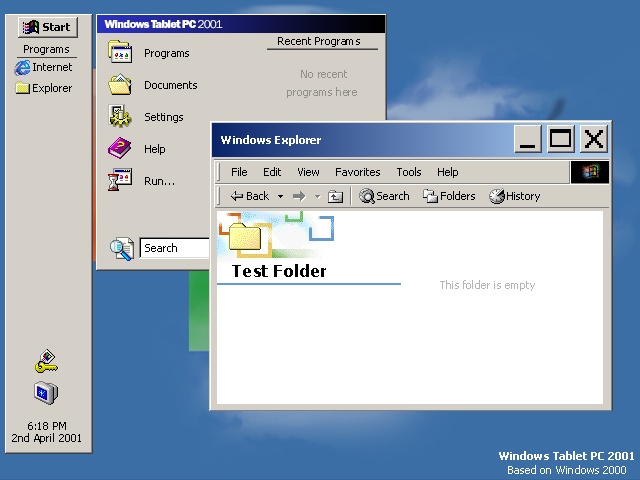Launch Explorer from the sidebar
The height and width of the screenshot is (480, 640).
(43, 88)
